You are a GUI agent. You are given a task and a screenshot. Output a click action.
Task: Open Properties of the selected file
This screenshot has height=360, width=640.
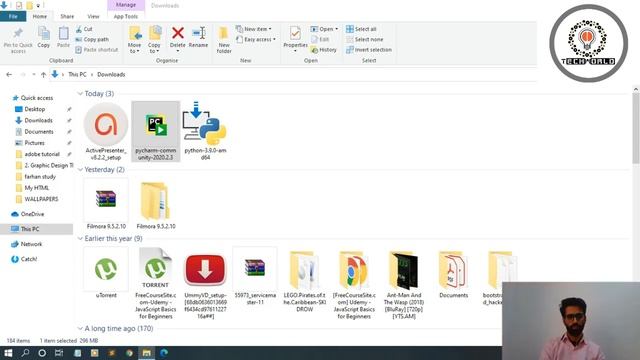295,39
